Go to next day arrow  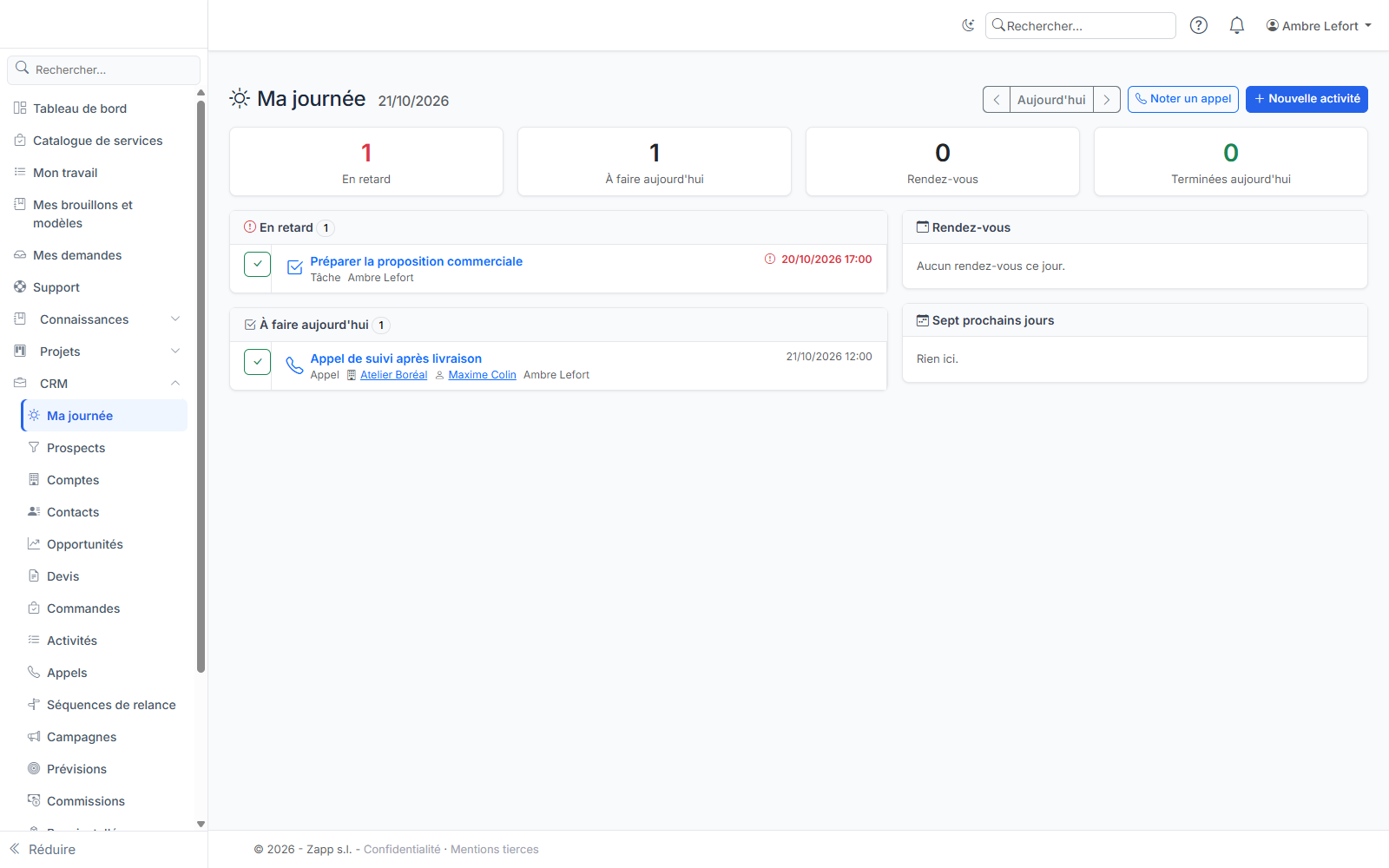tap(1107, 100)
